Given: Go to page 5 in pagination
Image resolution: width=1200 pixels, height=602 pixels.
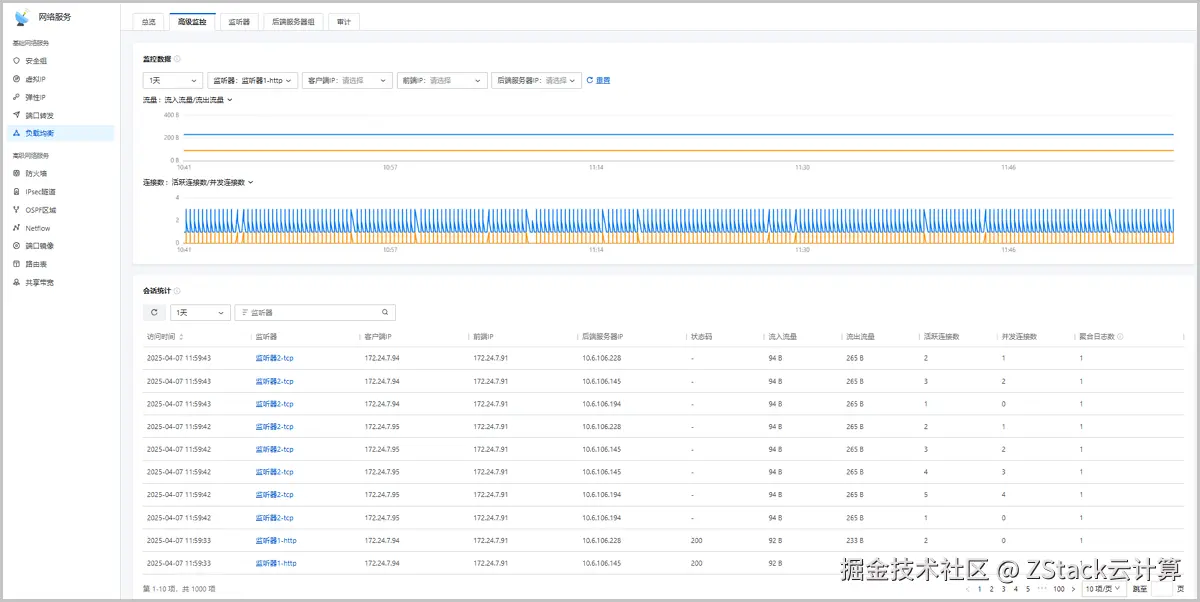Looking at the screenshot, I should click(x=1028, y=589).
